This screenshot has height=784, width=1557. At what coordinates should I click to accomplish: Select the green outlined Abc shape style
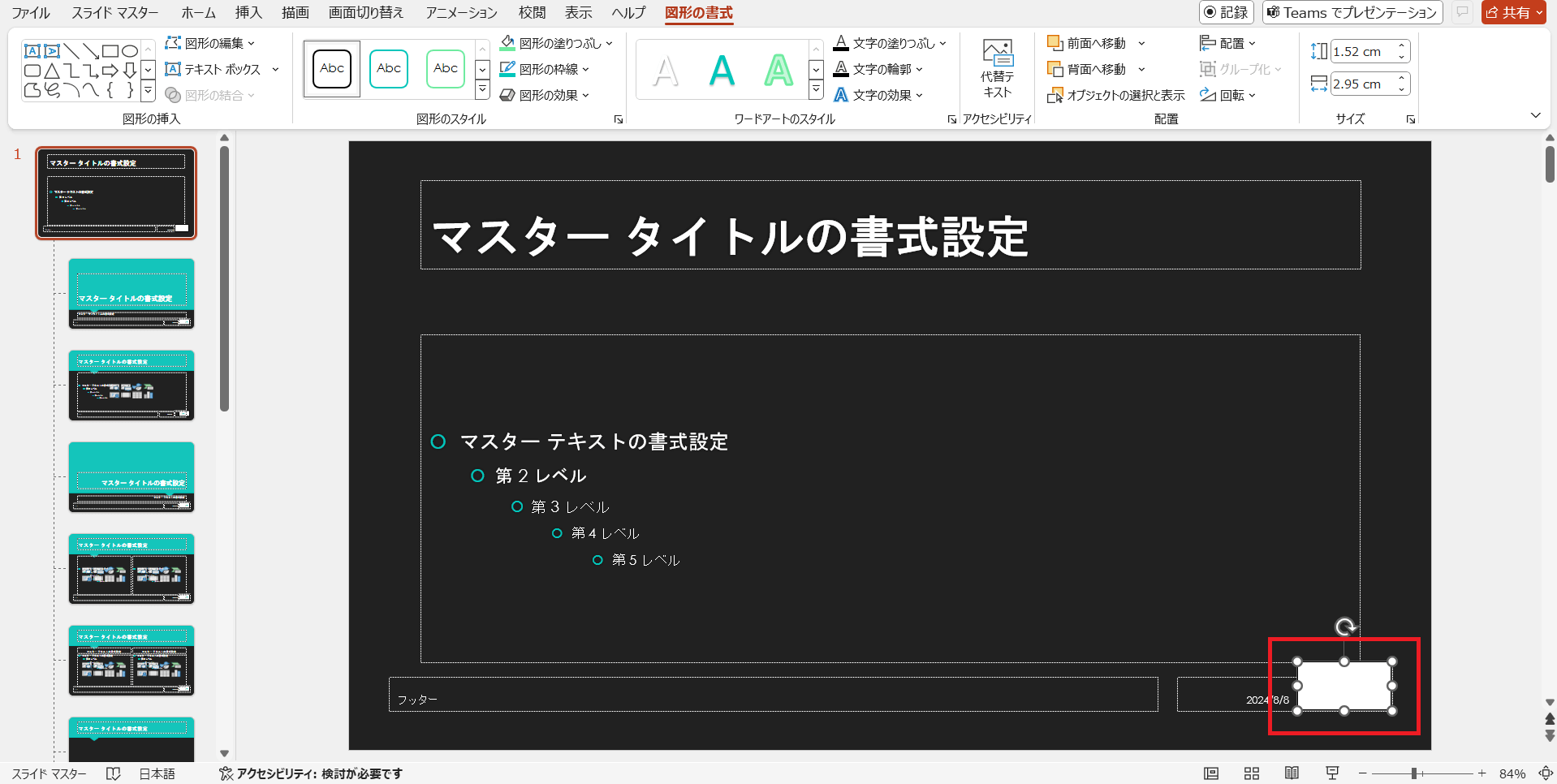coord(446,69)
